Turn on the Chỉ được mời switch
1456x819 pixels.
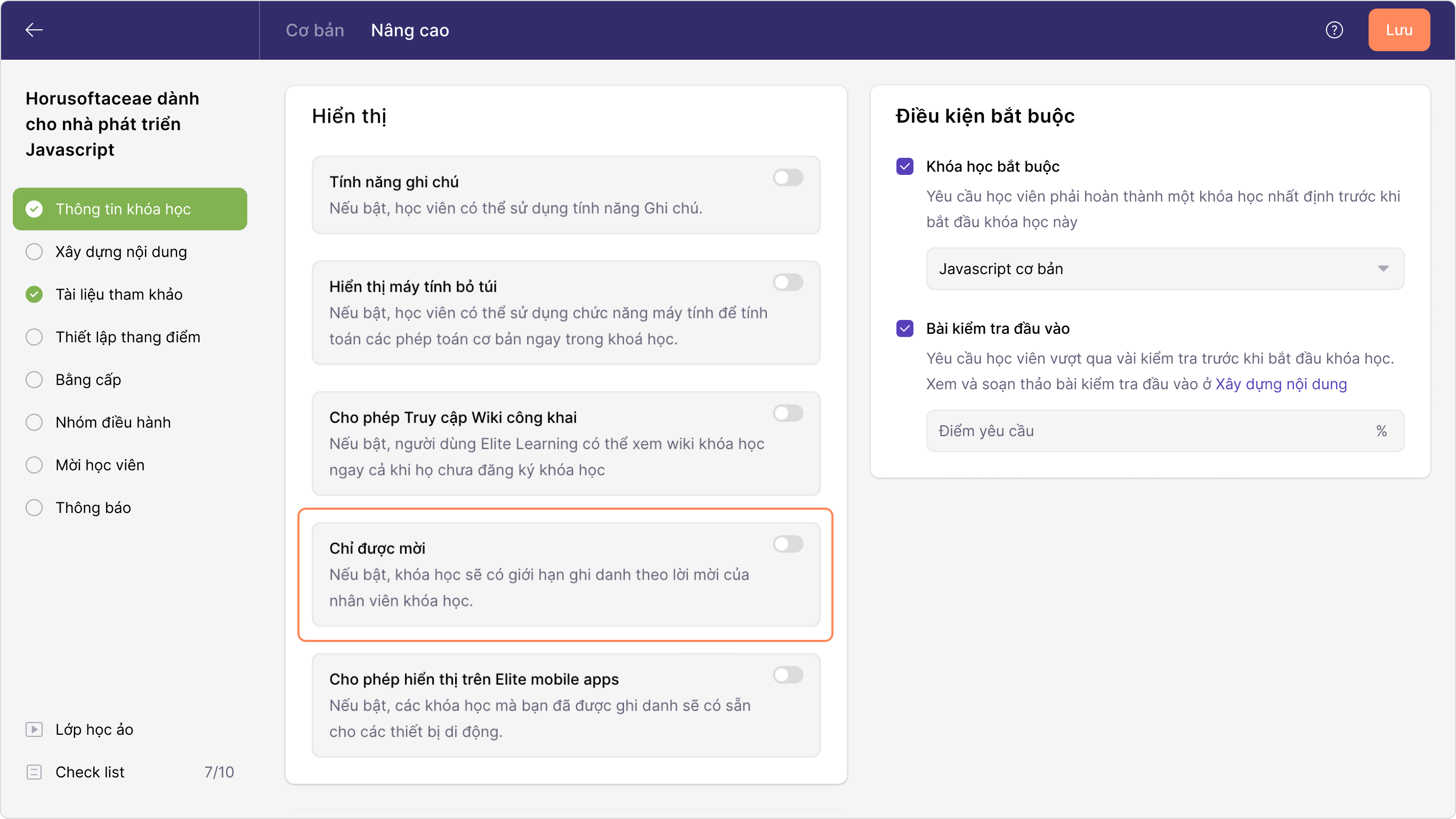[x=788, y=544]
